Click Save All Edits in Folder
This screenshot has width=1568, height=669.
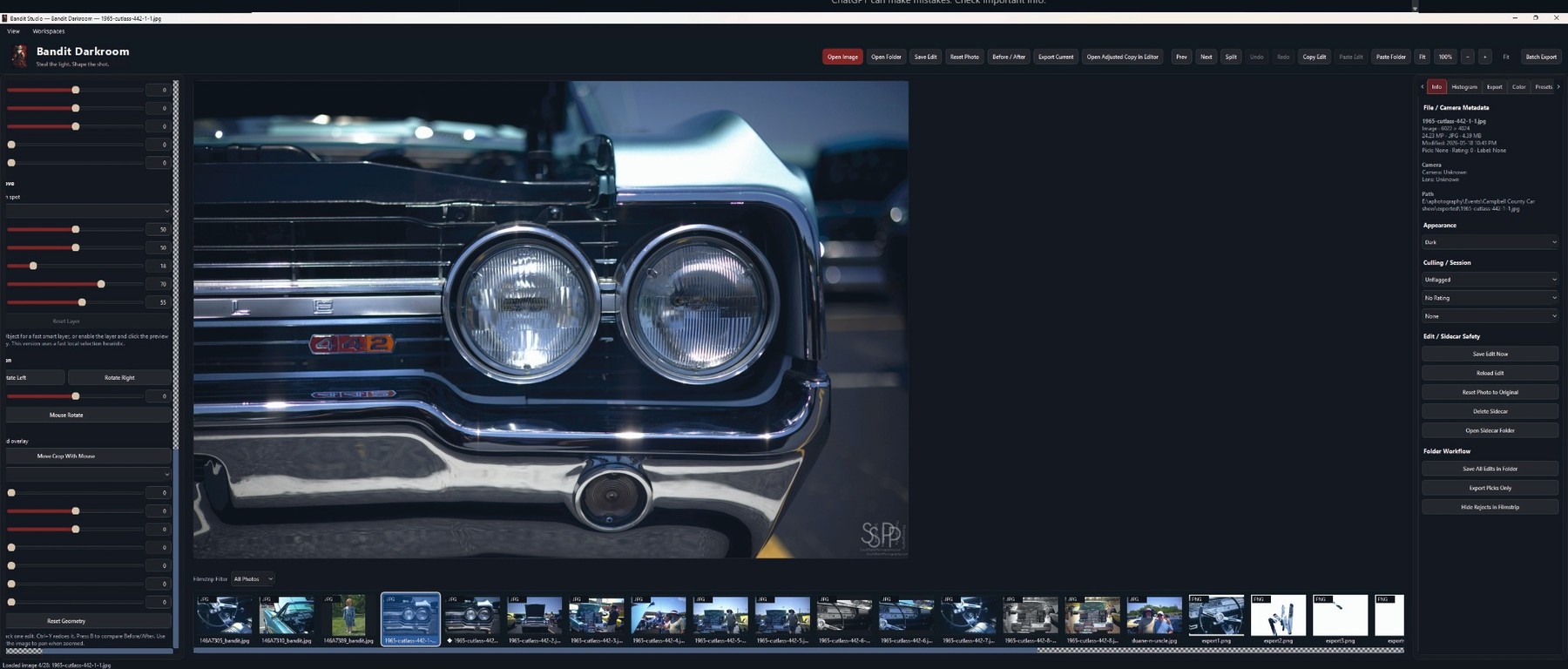tap(1490, 469)
